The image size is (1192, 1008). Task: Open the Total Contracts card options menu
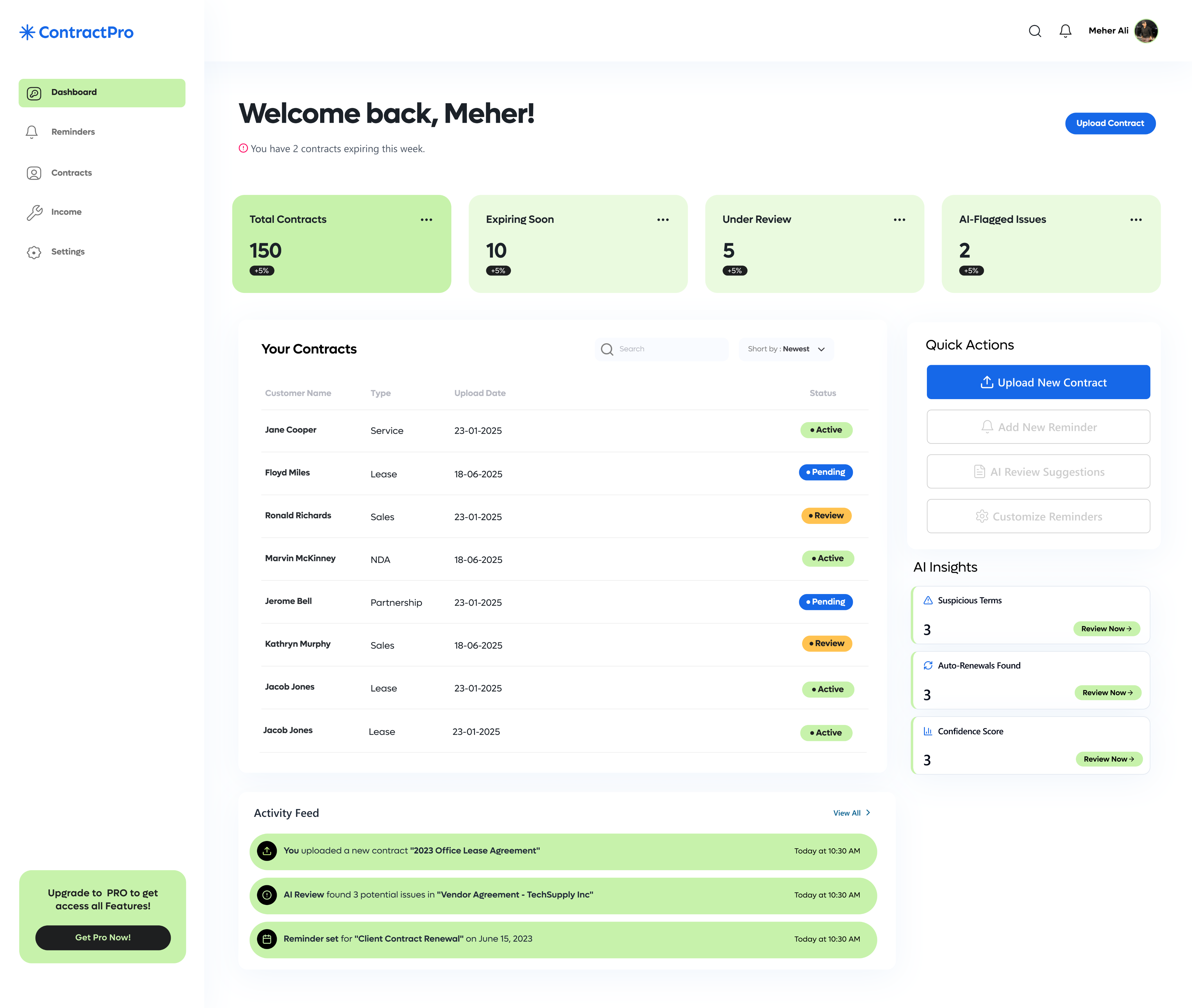pyautogui.click(x=427, y=219)
